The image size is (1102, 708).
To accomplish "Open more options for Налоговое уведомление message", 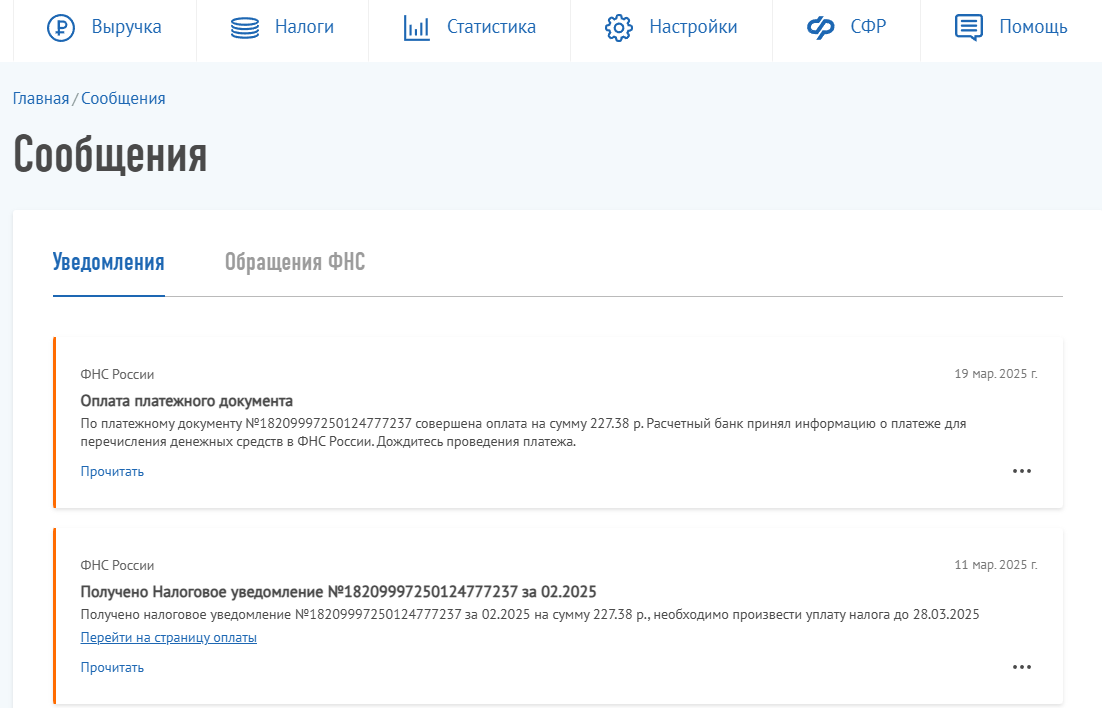I will click(x=1022, y=667).
